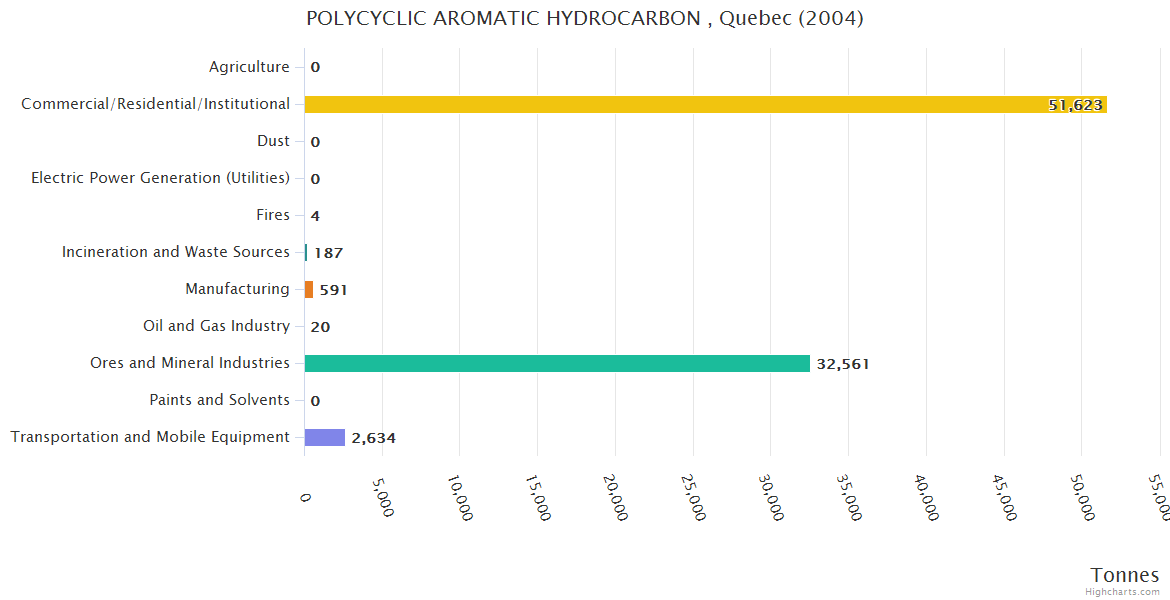Screen dimensions: 1170x600
Task: Click the 187 value label
Action: (328, 253)
